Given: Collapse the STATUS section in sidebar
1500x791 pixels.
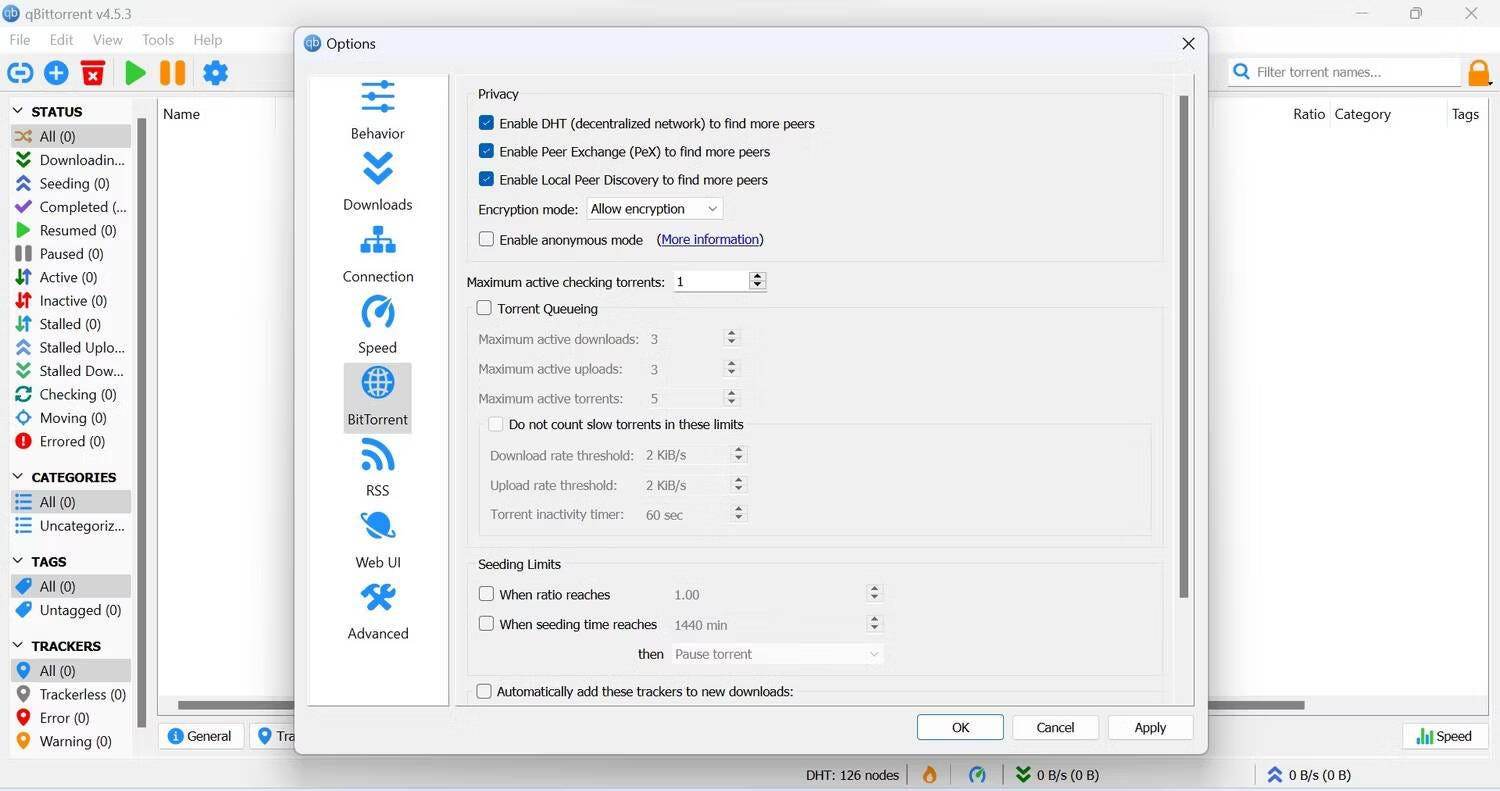Looking at the screenshot, I should point(17,111).
